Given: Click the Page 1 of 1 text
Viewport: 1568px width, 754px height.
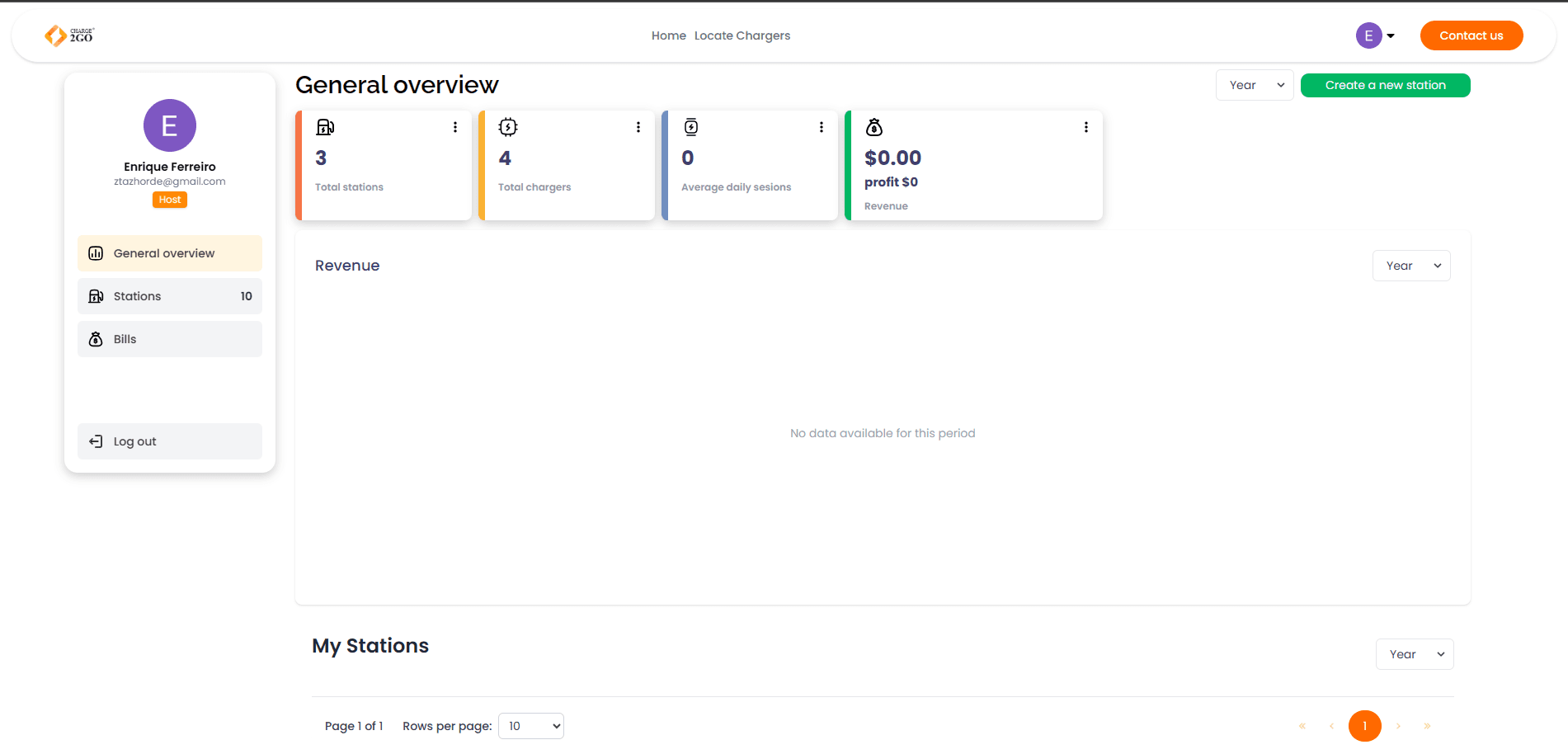Looking at the screenshot, I should (x=354, y=726).
